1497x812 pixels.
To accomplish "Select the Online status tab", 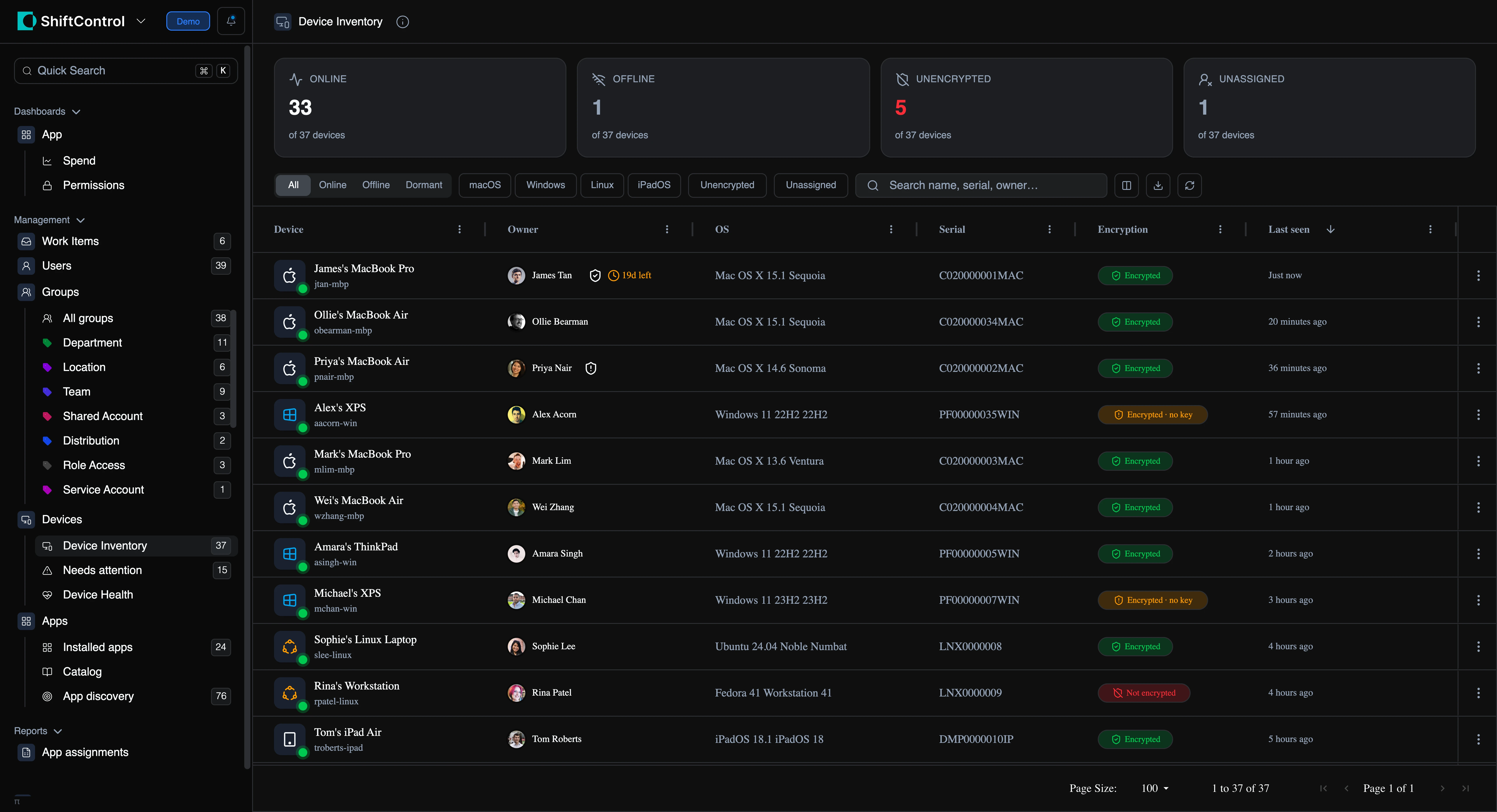I will coord(332,185).
